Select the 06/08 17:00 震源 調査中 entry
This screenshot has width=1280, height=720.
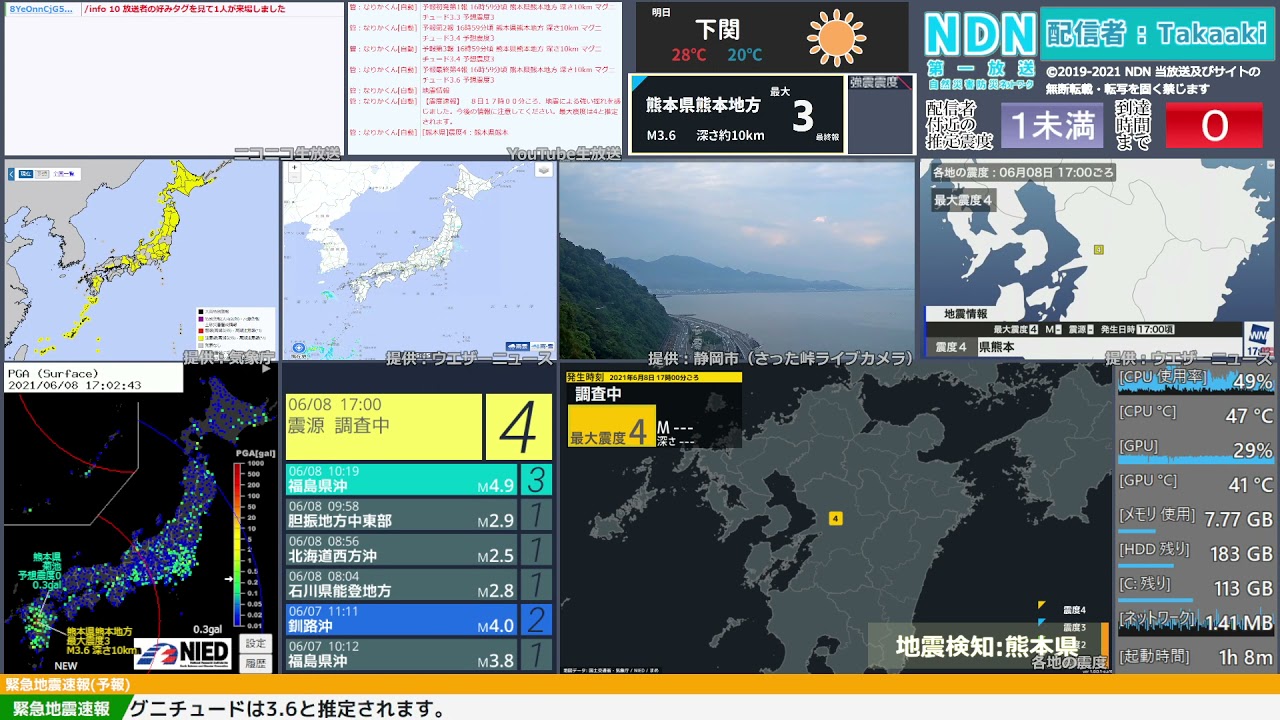coord(384,427)
